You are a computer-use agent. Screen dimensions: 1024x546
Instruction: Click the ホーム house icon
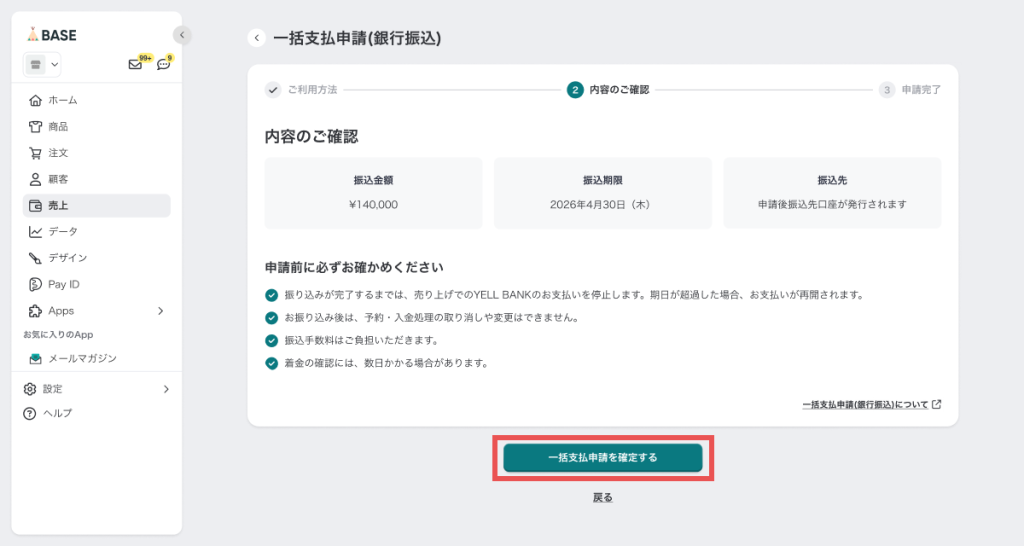(x=36, y=100)
